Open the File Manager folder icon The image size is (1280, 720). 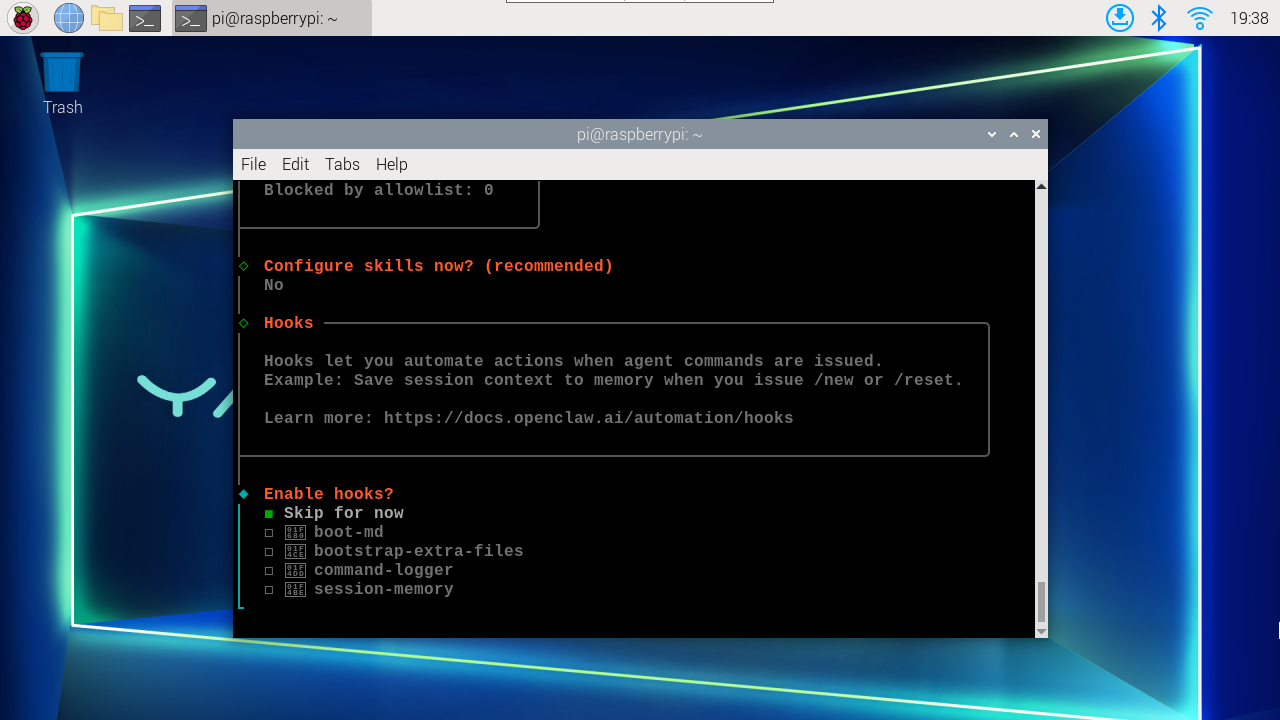tap(106, 18)
